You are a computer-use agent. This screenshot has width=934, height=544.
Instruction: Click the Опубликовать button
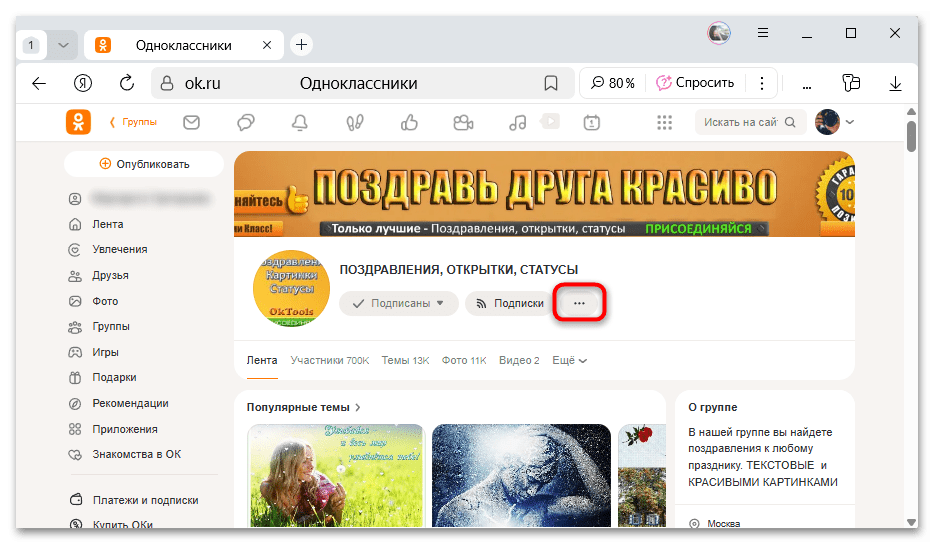tap(144, 164)
